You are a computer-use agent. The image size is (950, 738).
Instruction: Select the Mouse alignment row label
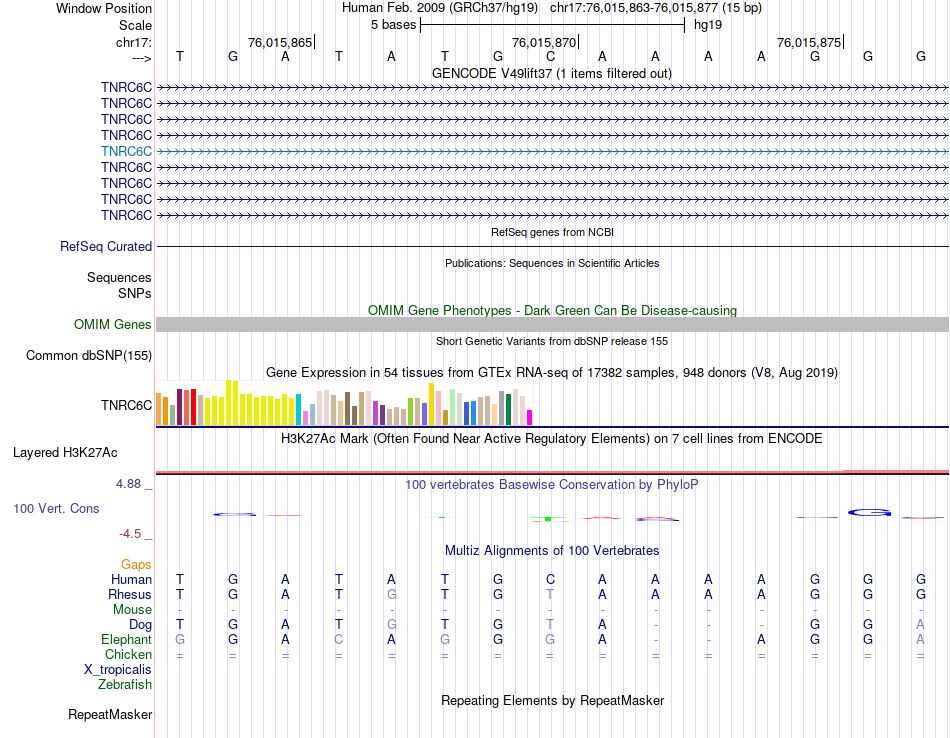(x=132, y=610)
